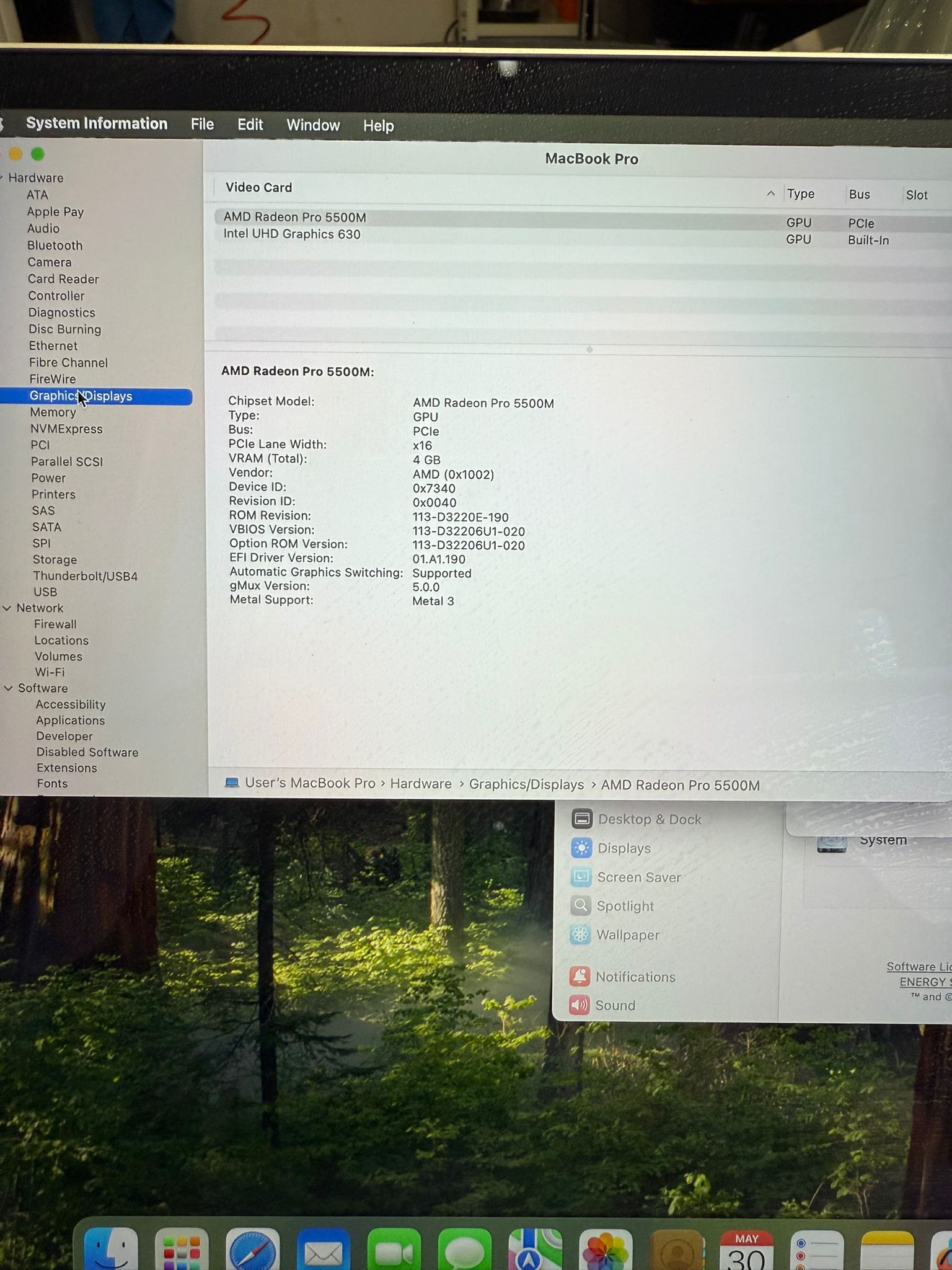Select Wi-Fi under Network
The height and width of the screenshot is (1270, 952).
50,672
